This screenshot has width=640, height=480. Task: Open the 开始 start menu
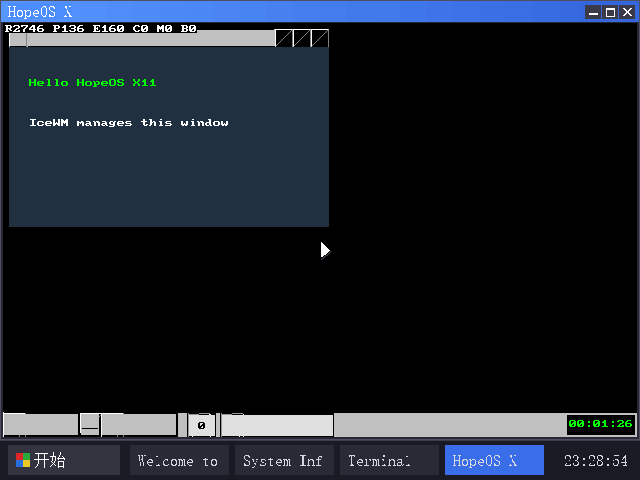click(x=64, y=460)
